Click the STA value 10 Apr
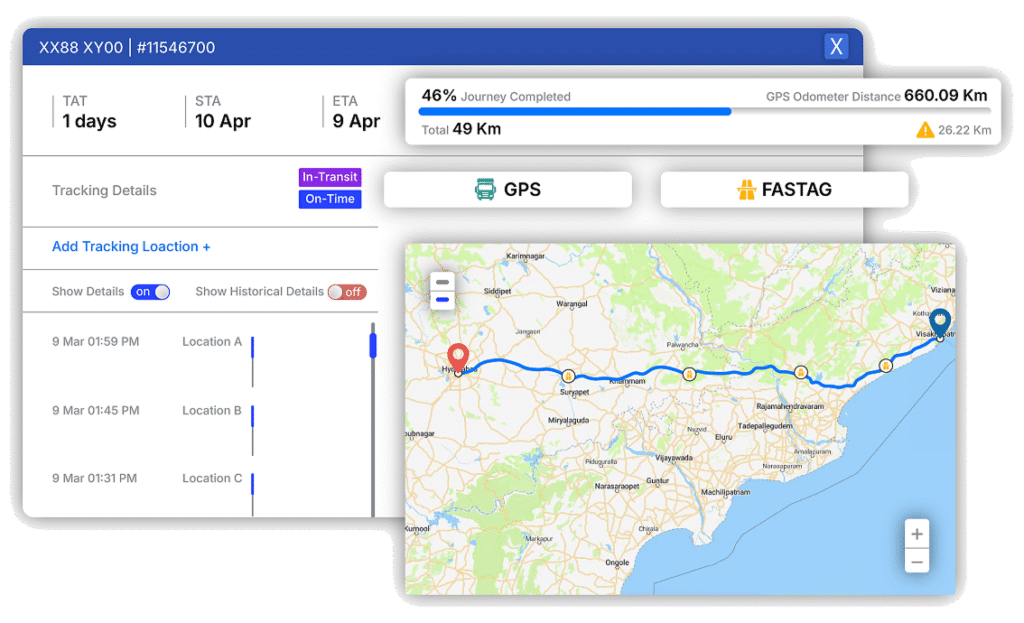The image size is (1024, 623). [223, 121]
